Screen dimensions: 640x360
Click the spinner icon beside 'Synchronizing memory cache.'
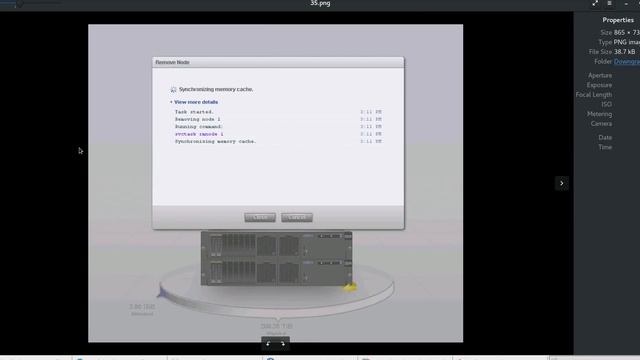(173, 89)
